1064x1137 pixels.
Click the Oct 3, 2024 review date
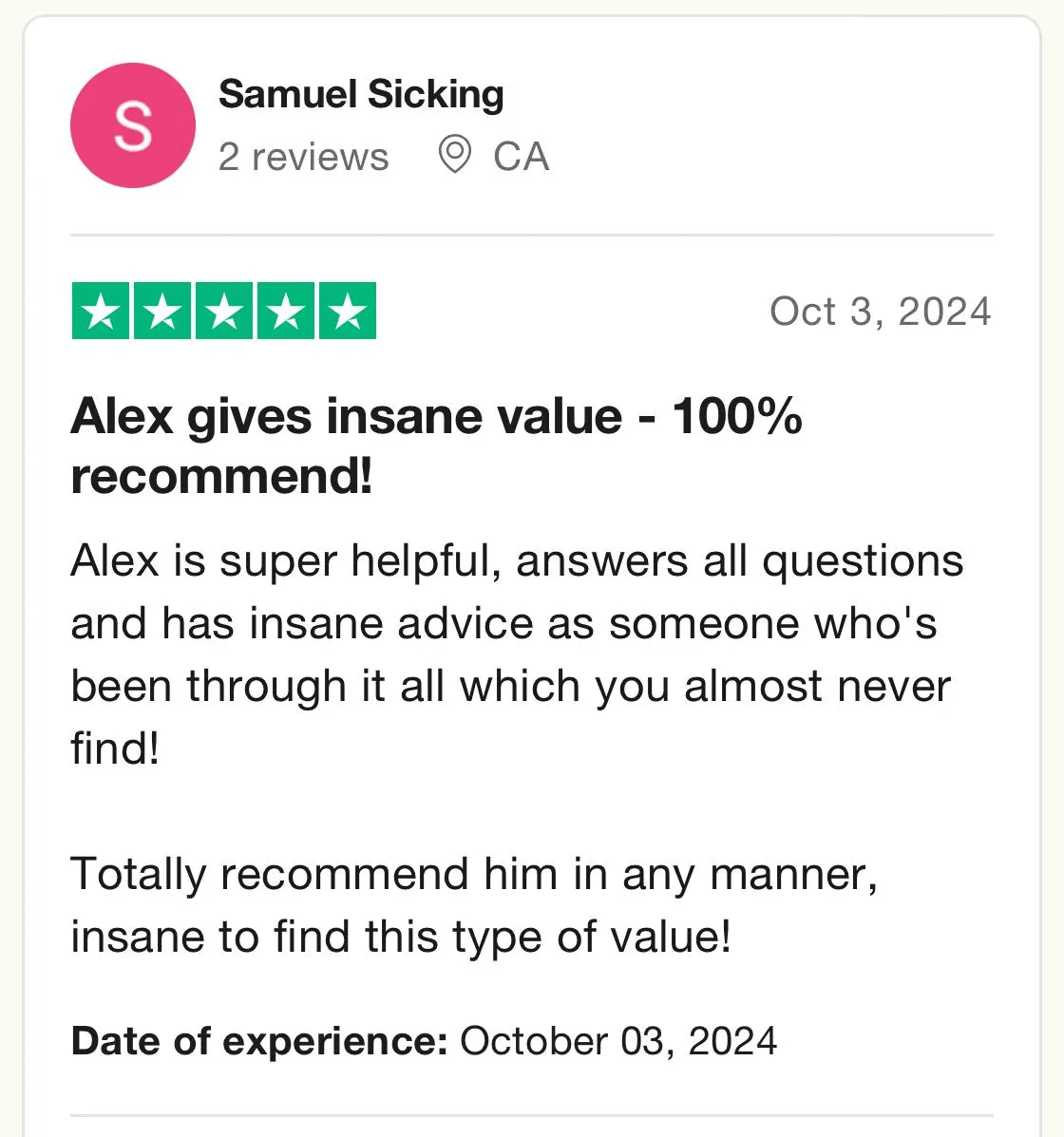click(x=880, y=312)
